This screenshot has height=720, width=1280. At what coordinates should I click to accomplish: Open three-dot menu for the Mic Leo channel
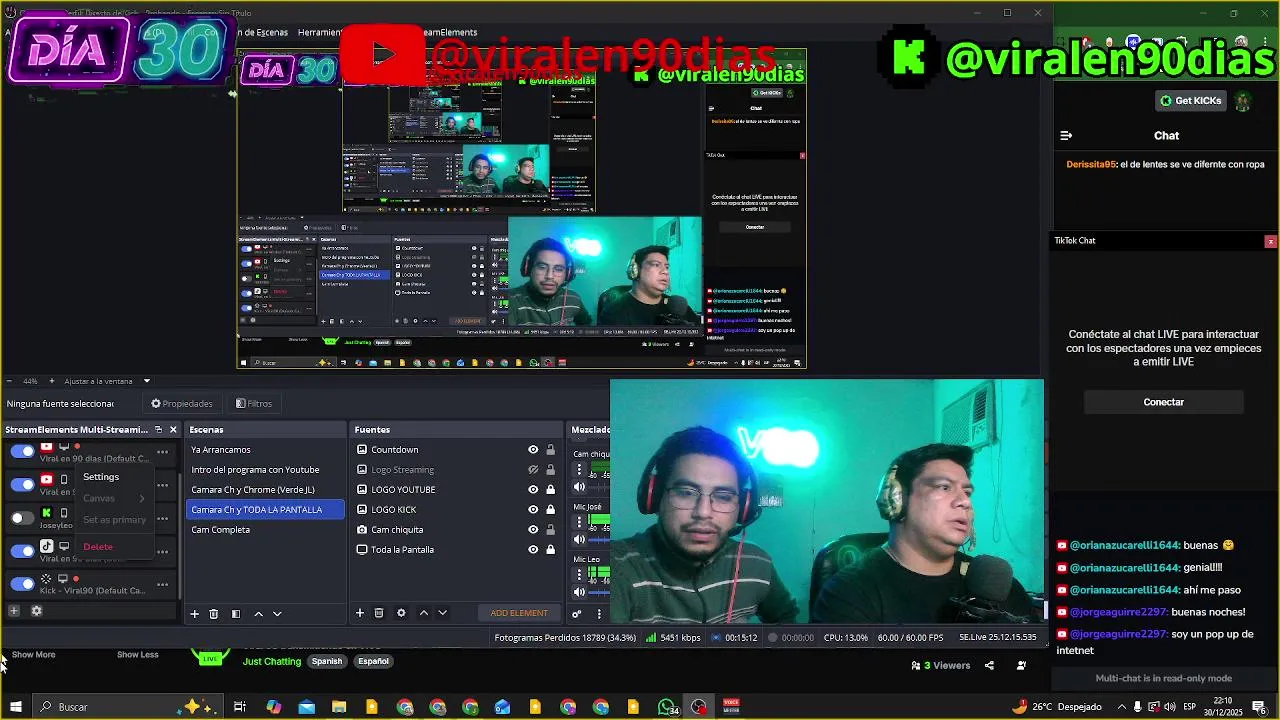[x=579, y=574]
